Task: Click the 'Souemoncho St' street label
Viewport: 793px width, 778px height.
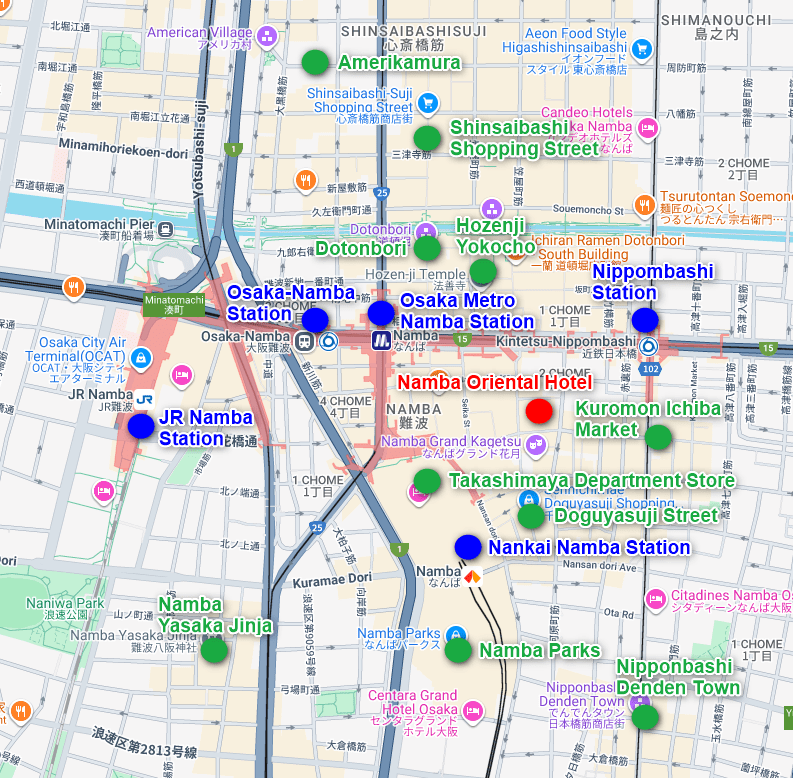Action: tap(589, 209)
